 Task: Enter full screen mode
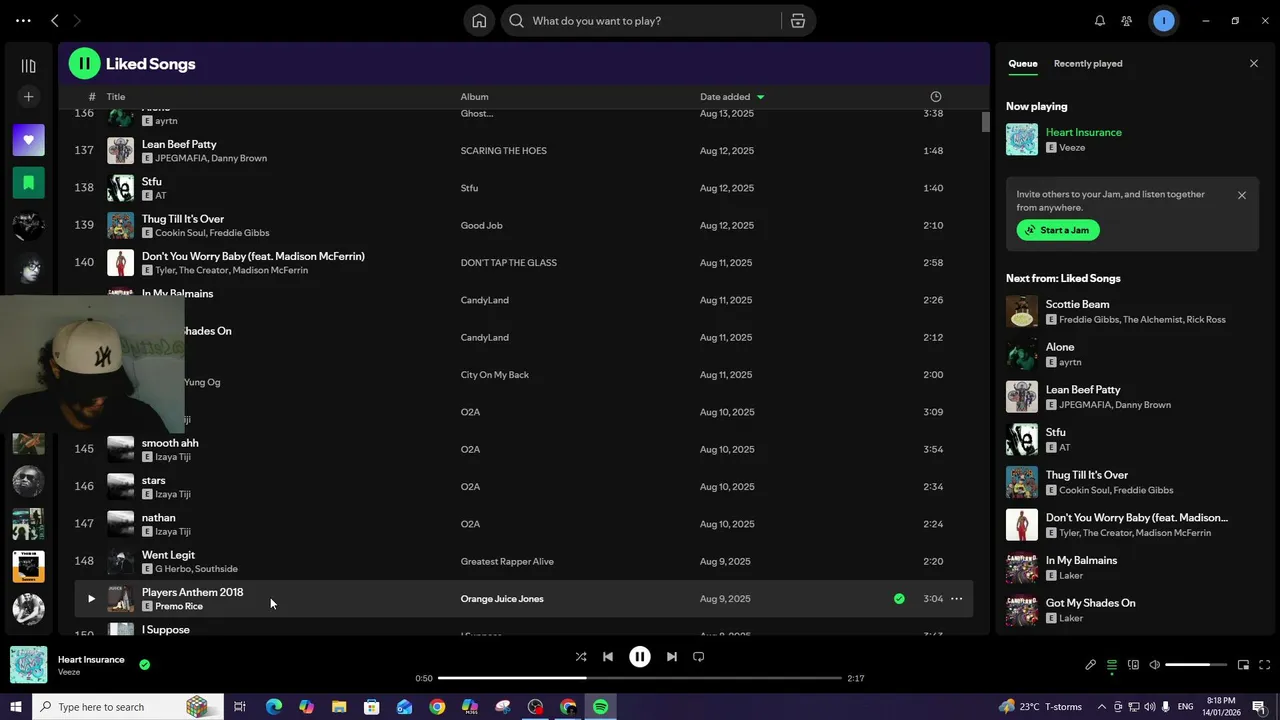pos(1265,665)
